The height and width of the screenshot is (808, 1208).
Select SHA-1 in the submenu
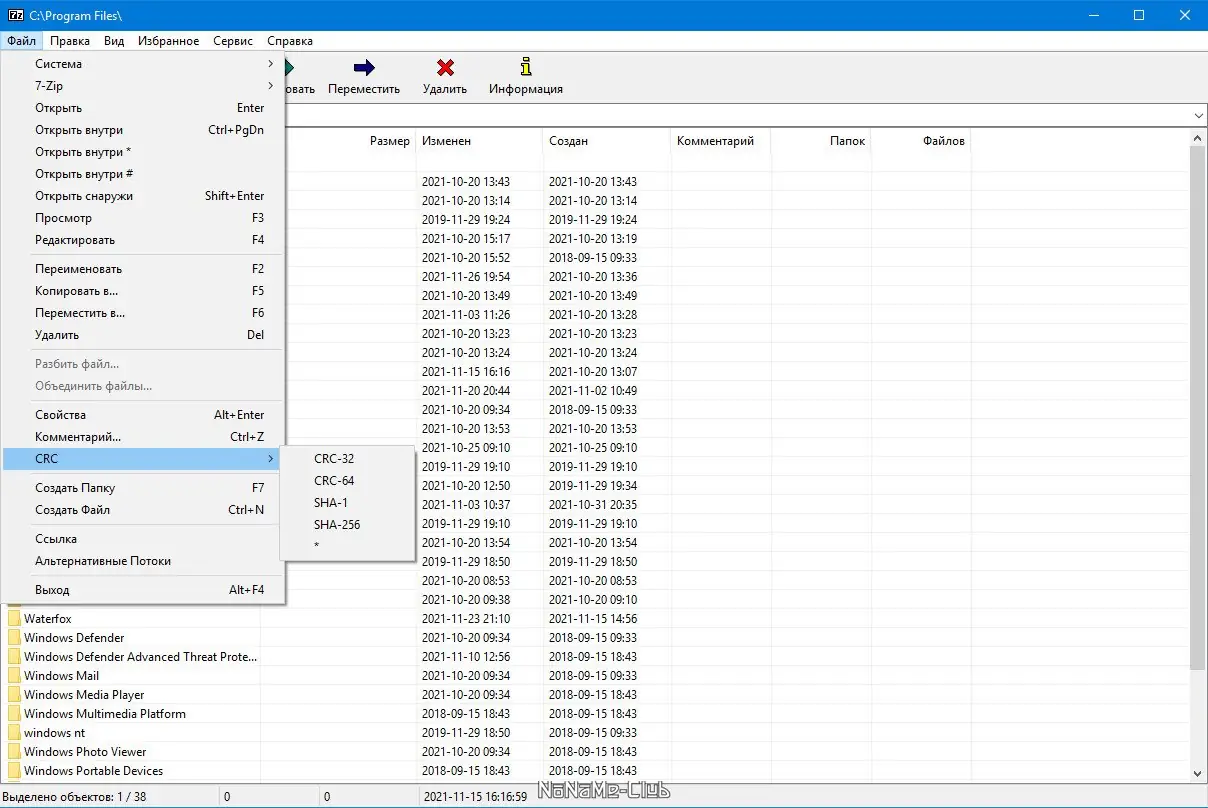tap(347, 503)
